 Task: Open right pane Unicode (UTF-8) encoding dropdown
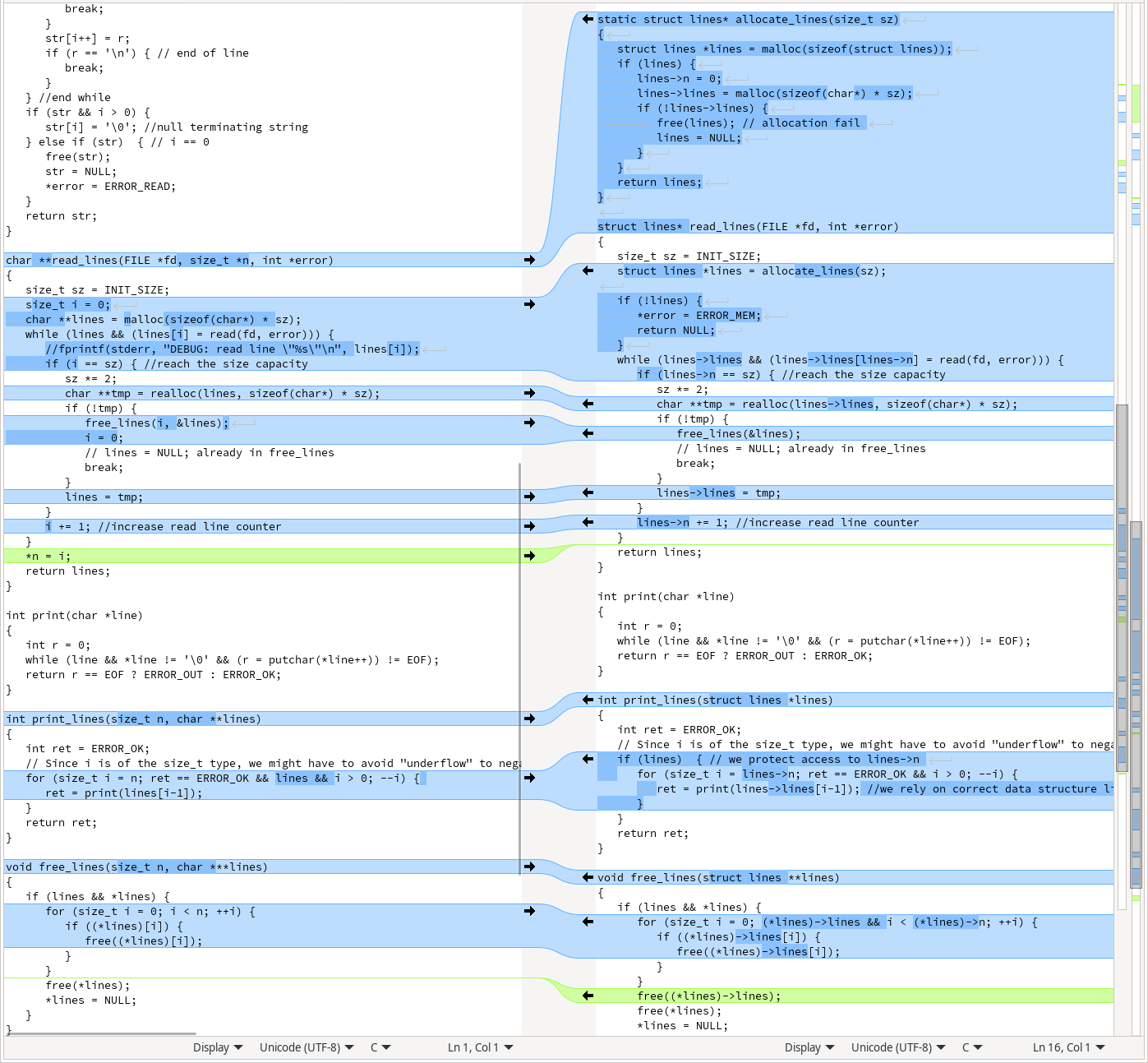(898, 1047)
